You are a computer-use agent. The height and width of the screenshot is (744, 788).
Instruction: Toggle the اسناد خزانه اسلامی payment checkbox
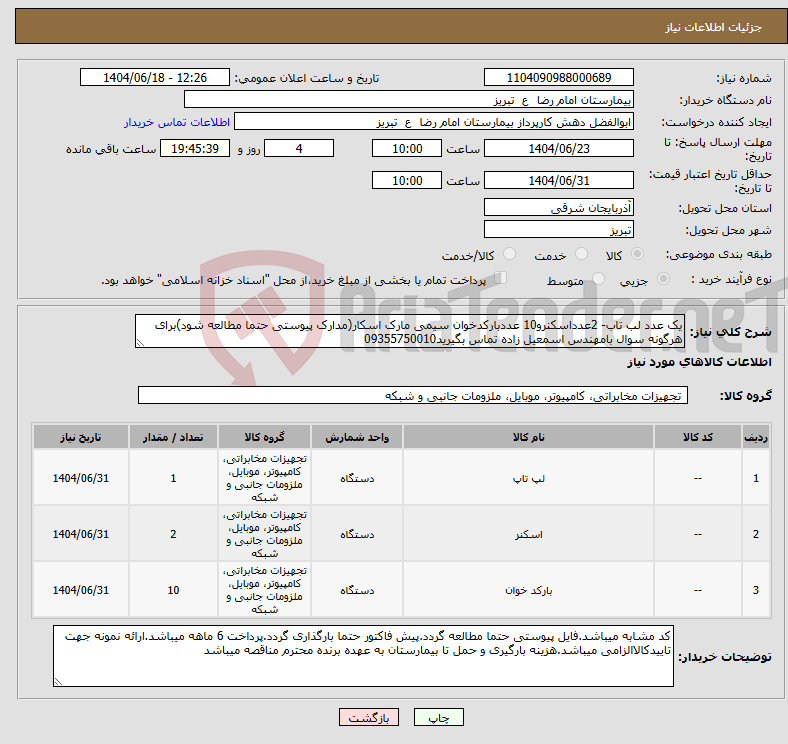point(501,279)
